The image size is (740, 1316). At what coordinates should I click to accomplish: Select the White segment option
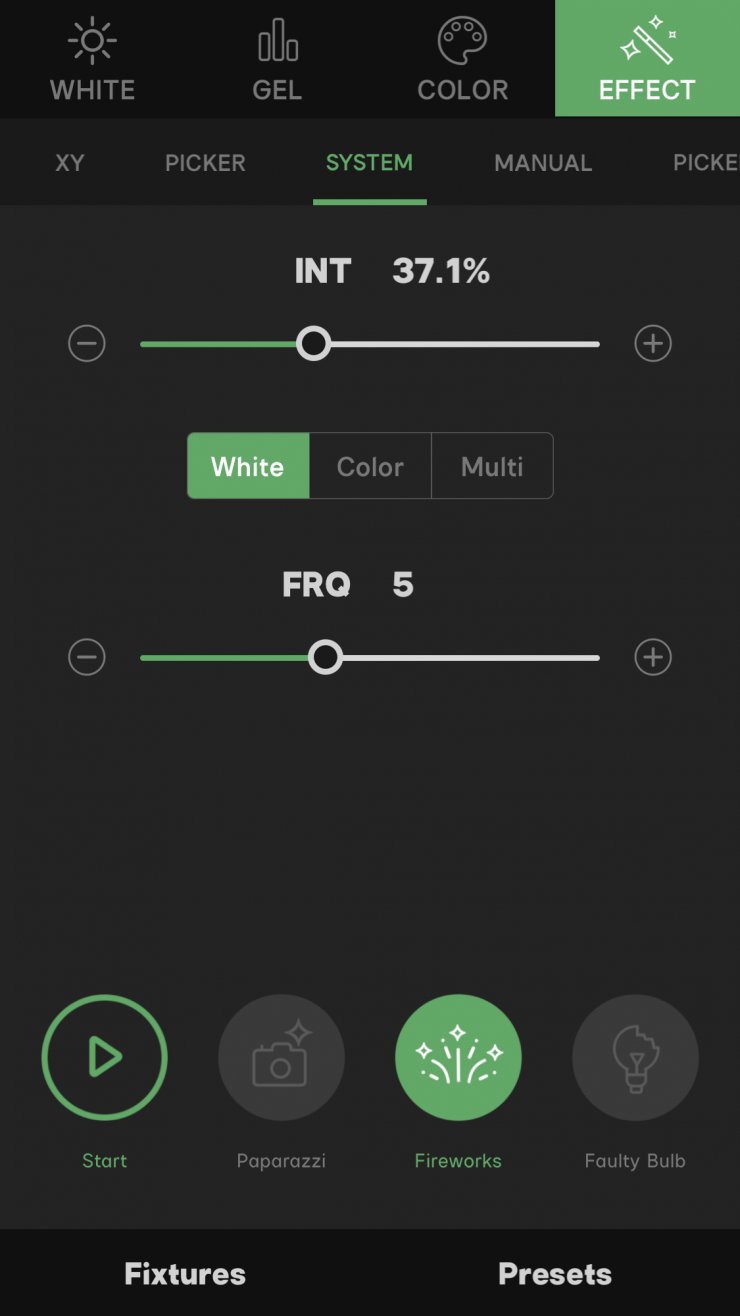[248, 466]
